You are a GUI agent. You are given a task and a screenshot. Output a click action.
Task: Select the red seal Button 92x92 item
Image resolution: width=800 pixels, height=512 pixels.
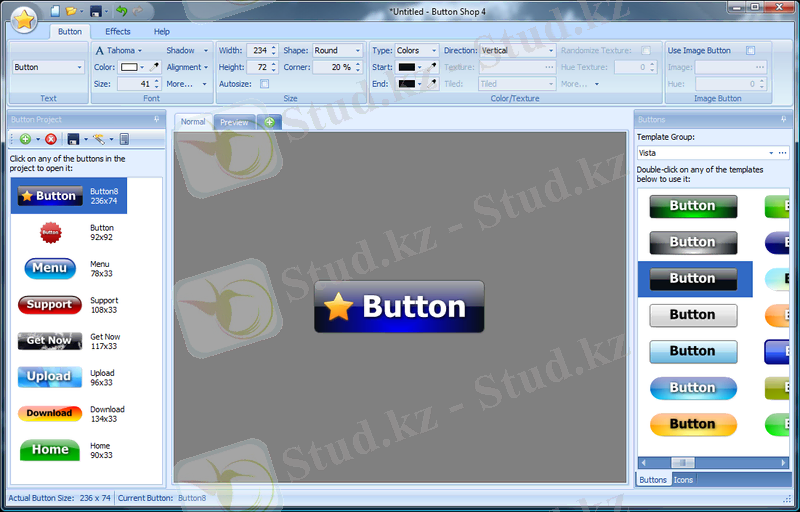click(x=69, y=233)
